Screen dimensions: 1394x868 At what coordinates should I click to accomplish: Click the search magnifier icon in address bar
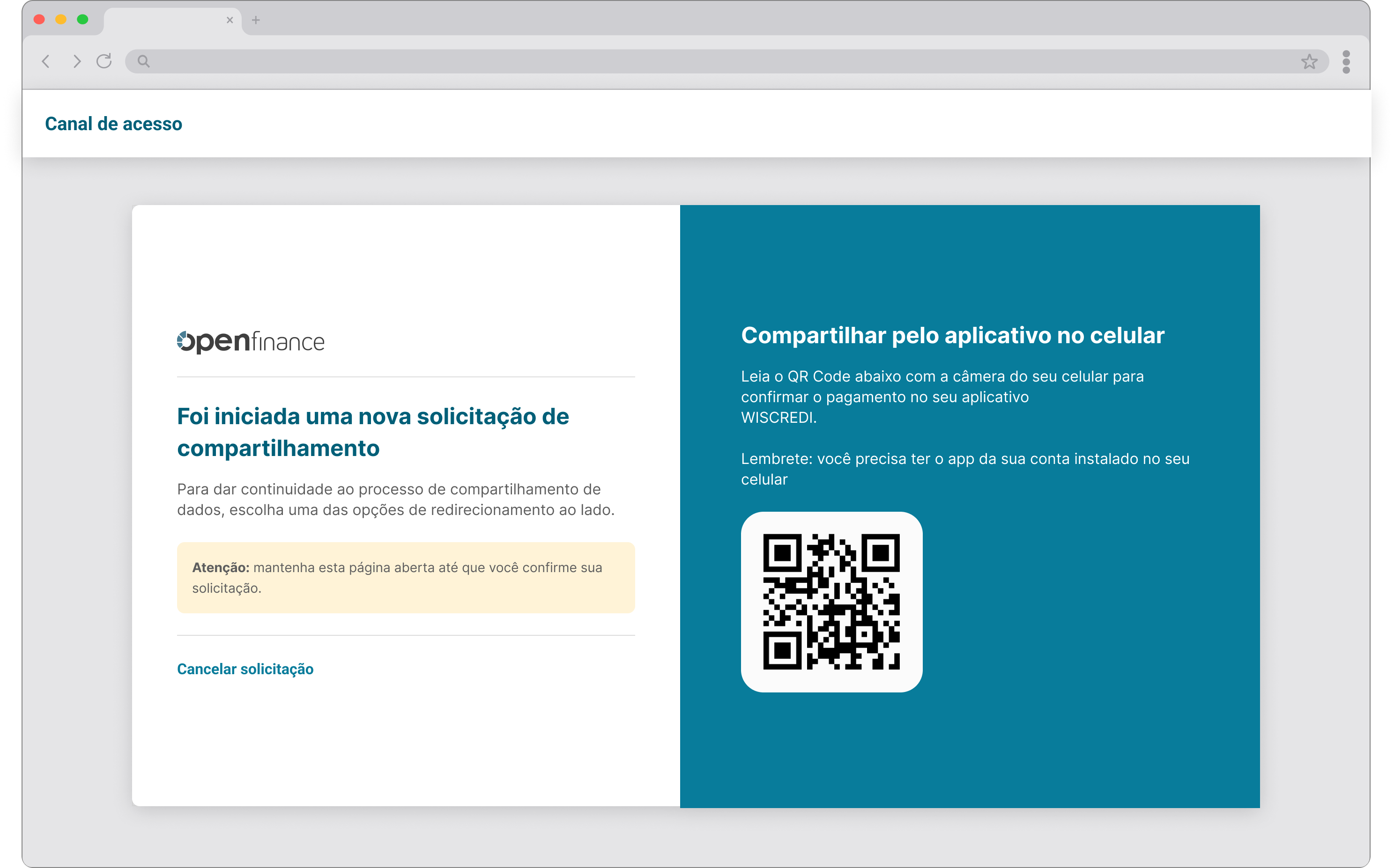click(144, 61)
